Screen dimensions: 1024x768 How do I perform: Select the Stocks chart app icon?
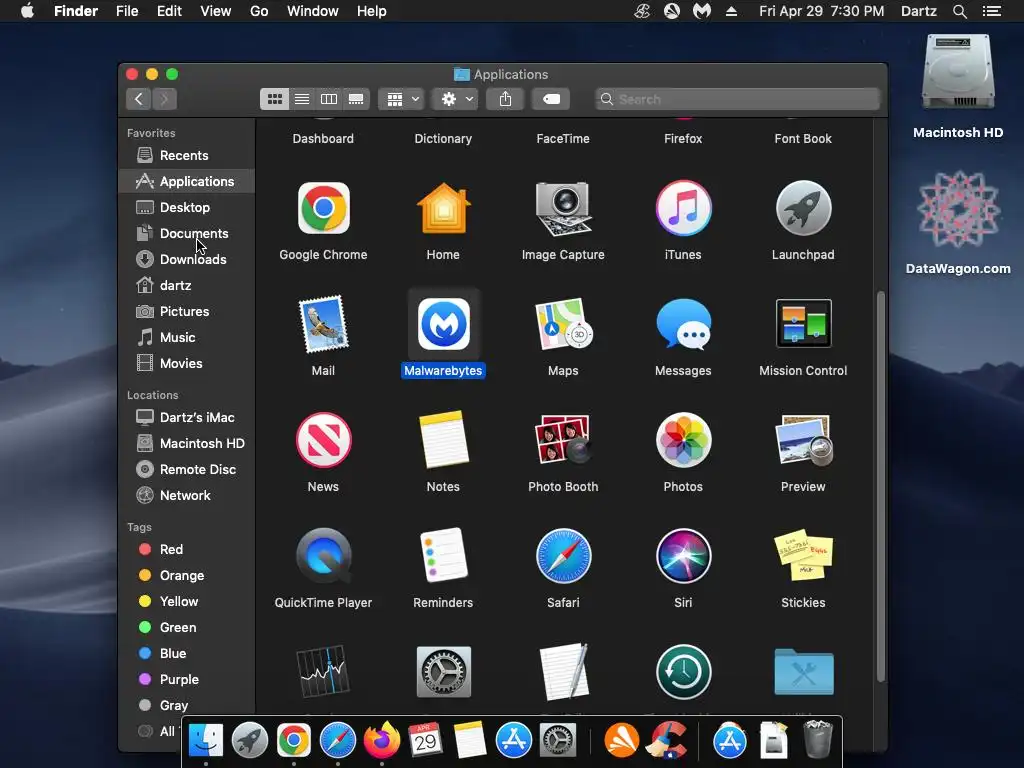tap(323, 671)
